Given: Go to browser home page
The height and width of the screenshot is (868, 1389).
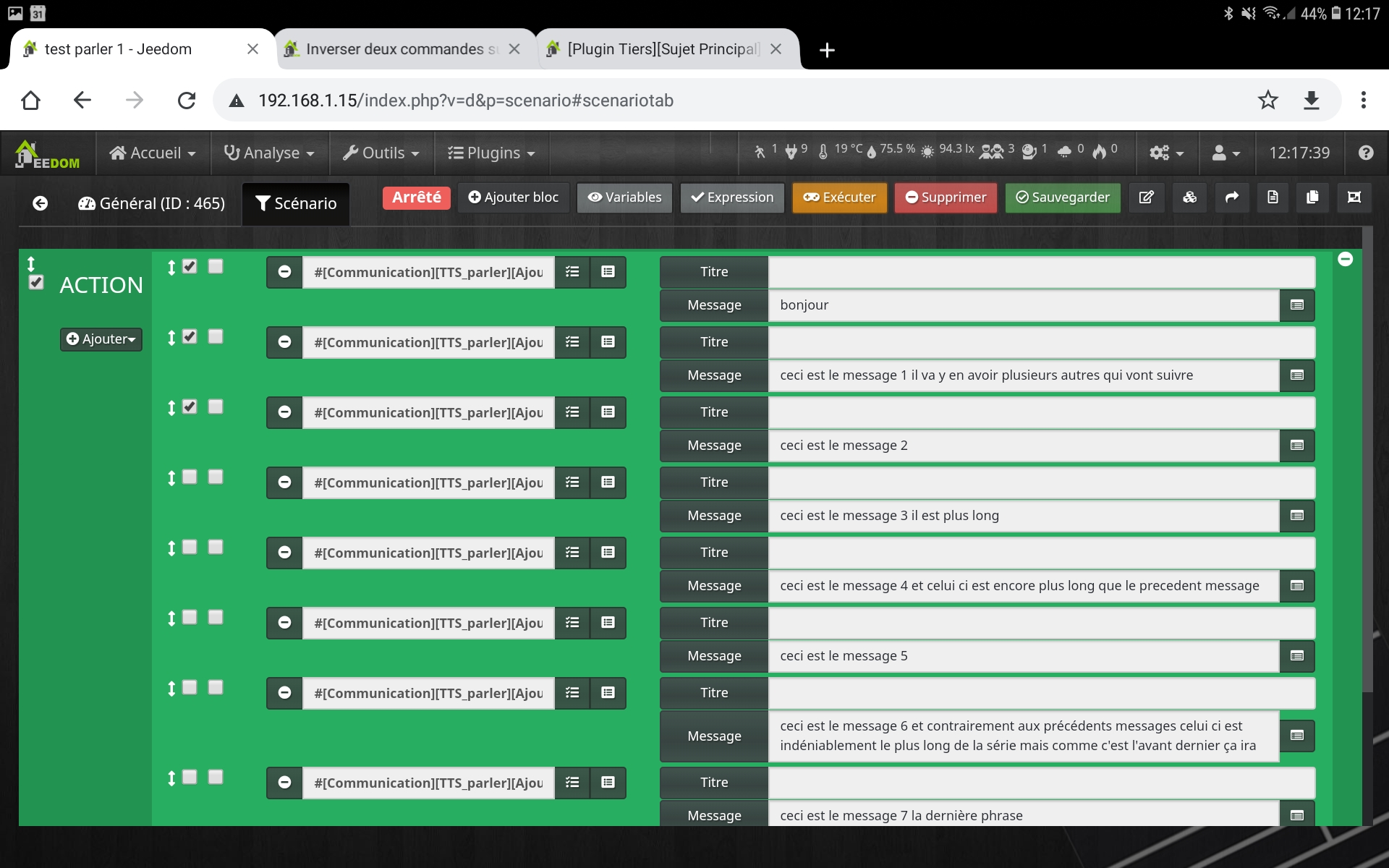Looking at the screenshot, I should [x=30, y=100].
